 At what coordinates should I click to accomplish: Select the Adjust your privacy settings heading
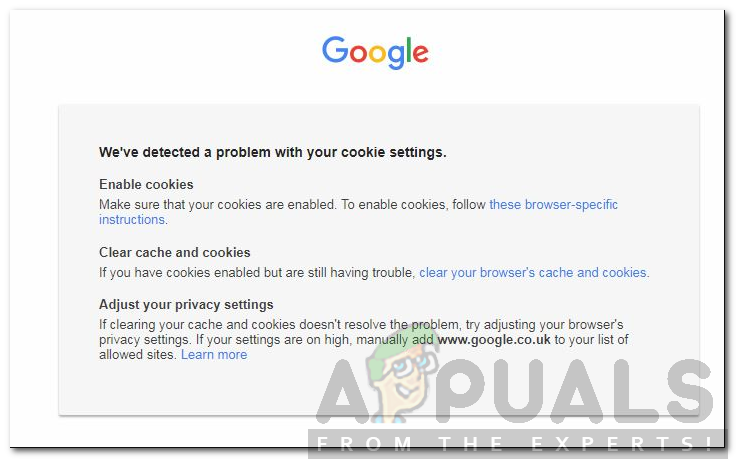coord(186,304)
